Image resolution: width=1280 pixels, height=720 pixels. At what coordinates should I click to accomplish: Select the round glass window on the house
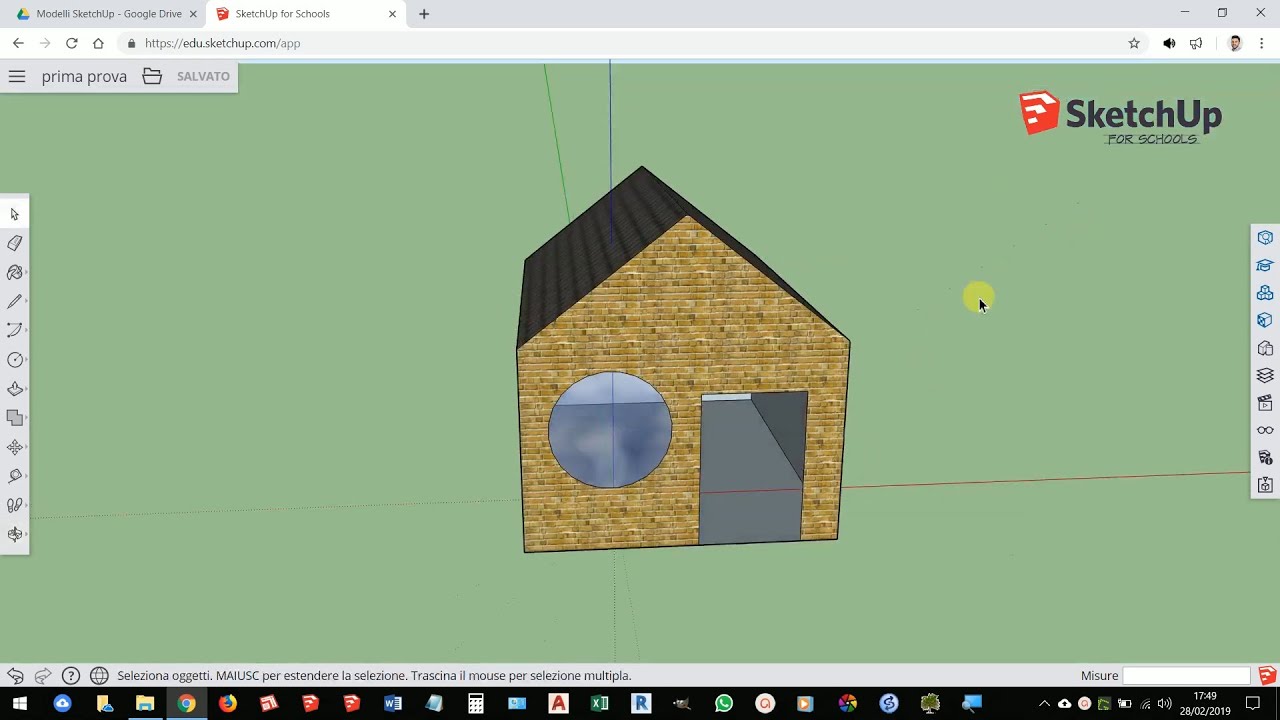click(x=610, y=430)
